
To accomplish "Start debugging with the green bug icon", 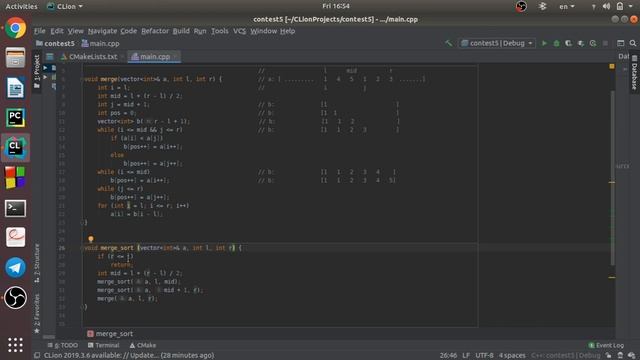I will pyautogui.click(x=556, y=43).
